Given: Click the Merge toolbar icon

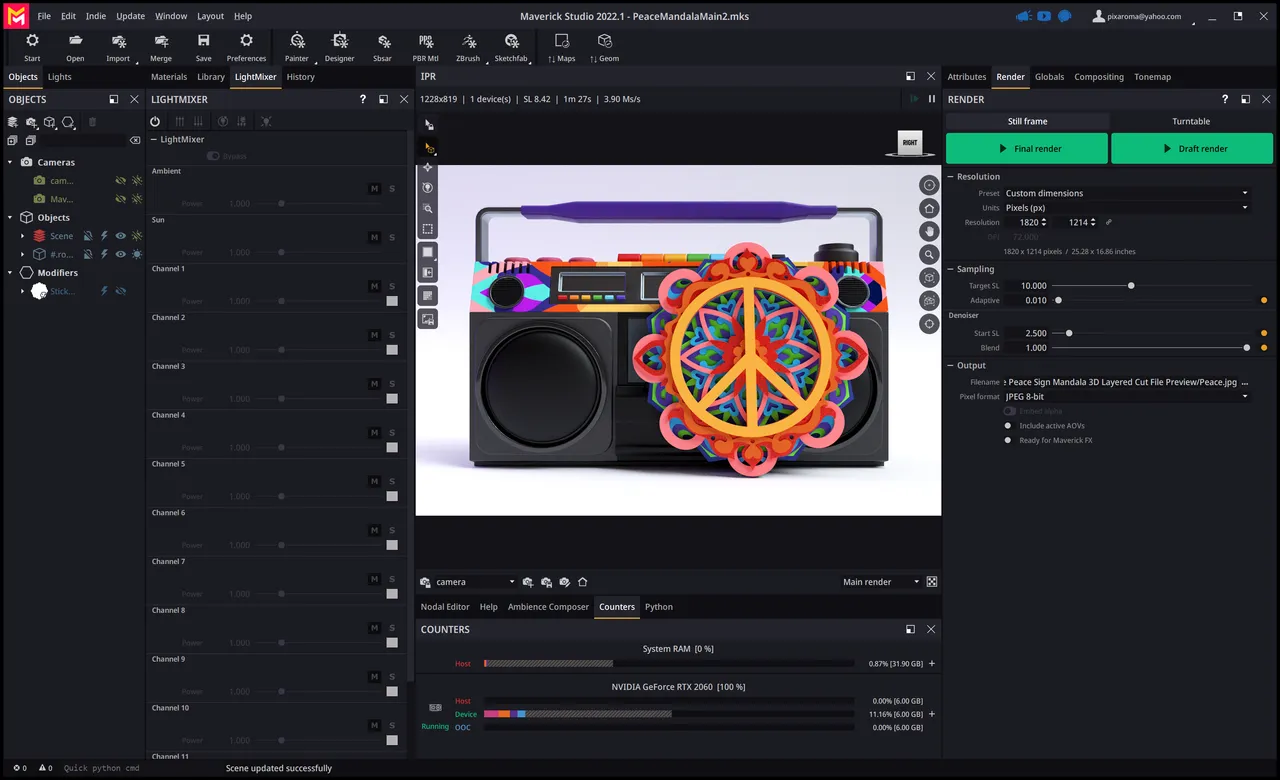Looking at the screenshot, I should pyautogui.click(x=160, y=46).
